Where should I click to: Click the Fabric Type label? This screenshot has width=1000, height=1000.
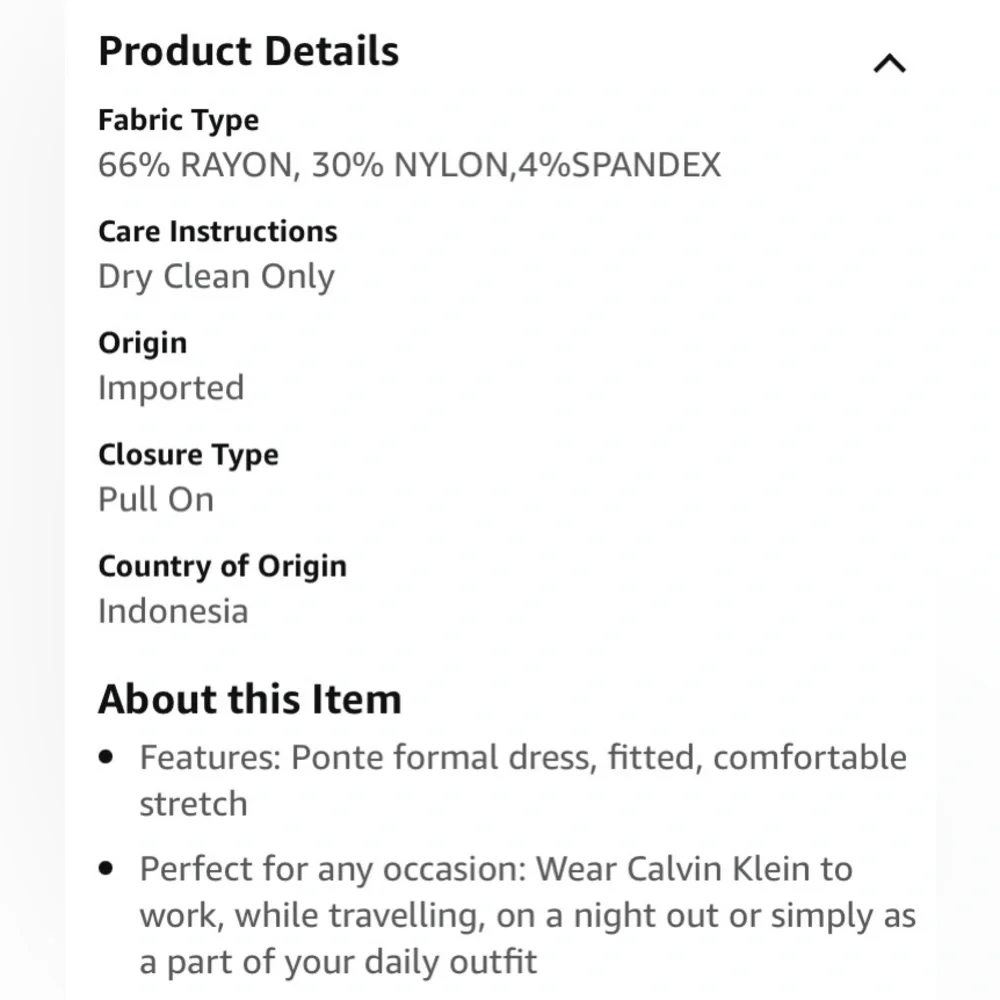pos(178,121)
